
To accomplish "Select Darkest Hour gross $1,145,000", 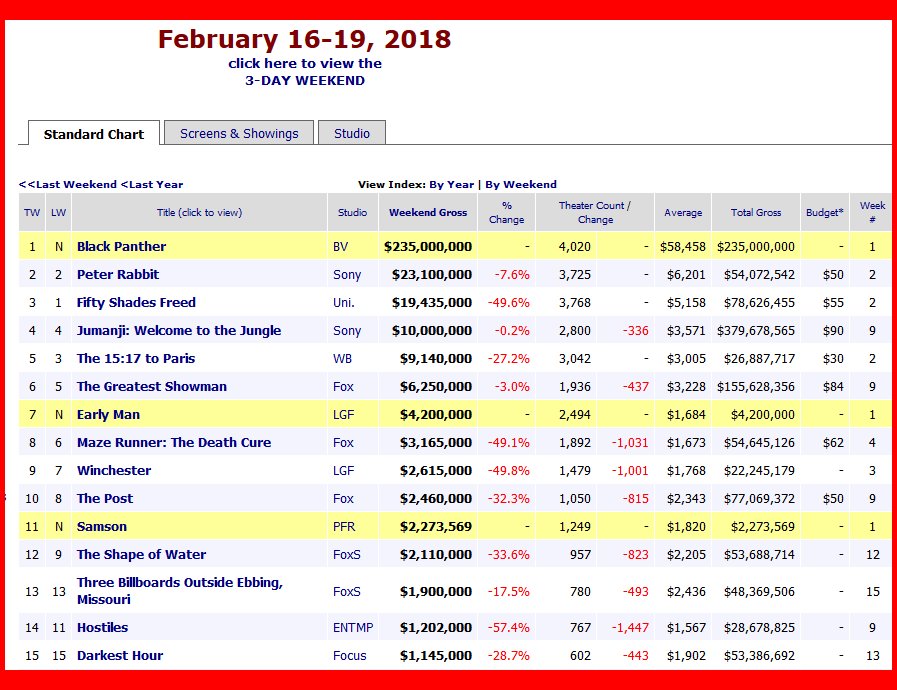I will 435,656.
